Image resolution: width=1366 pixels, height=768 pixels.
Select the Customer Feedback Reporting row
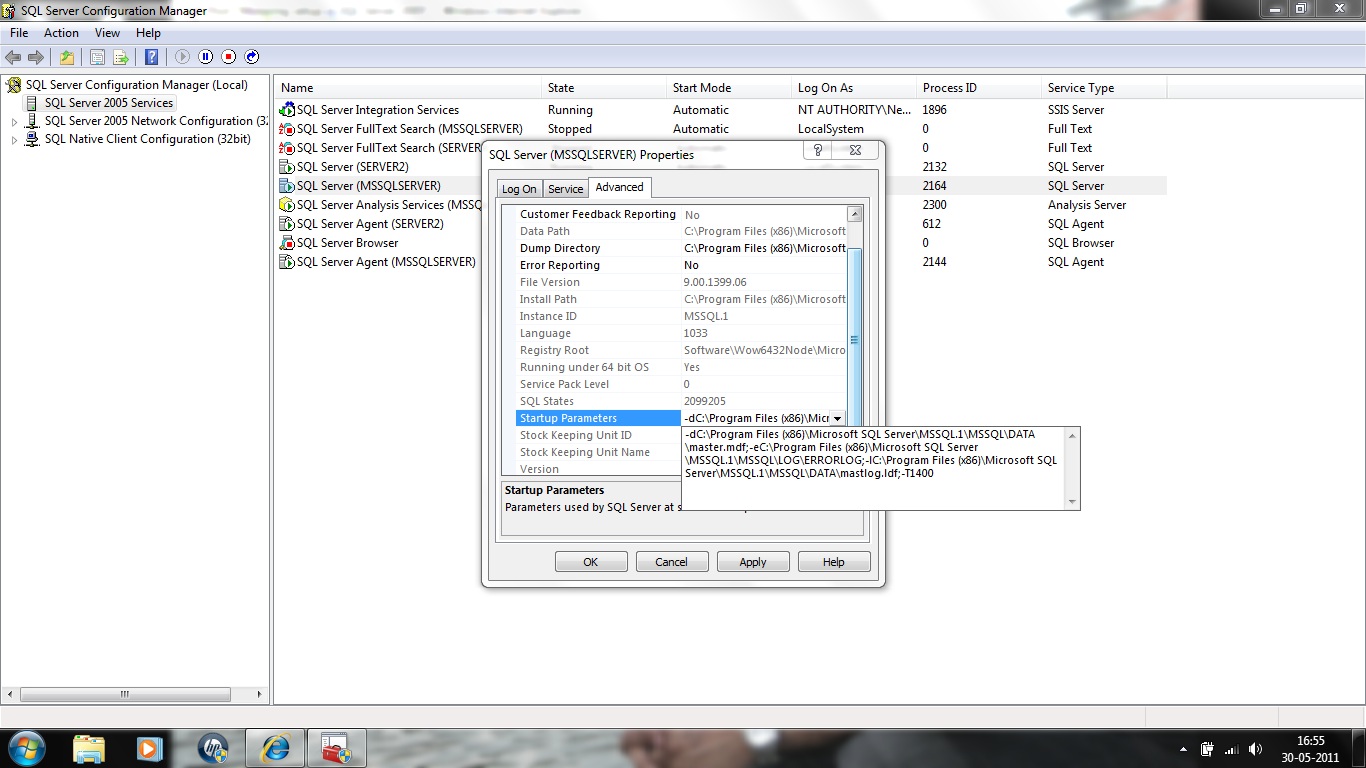[597, 214]
